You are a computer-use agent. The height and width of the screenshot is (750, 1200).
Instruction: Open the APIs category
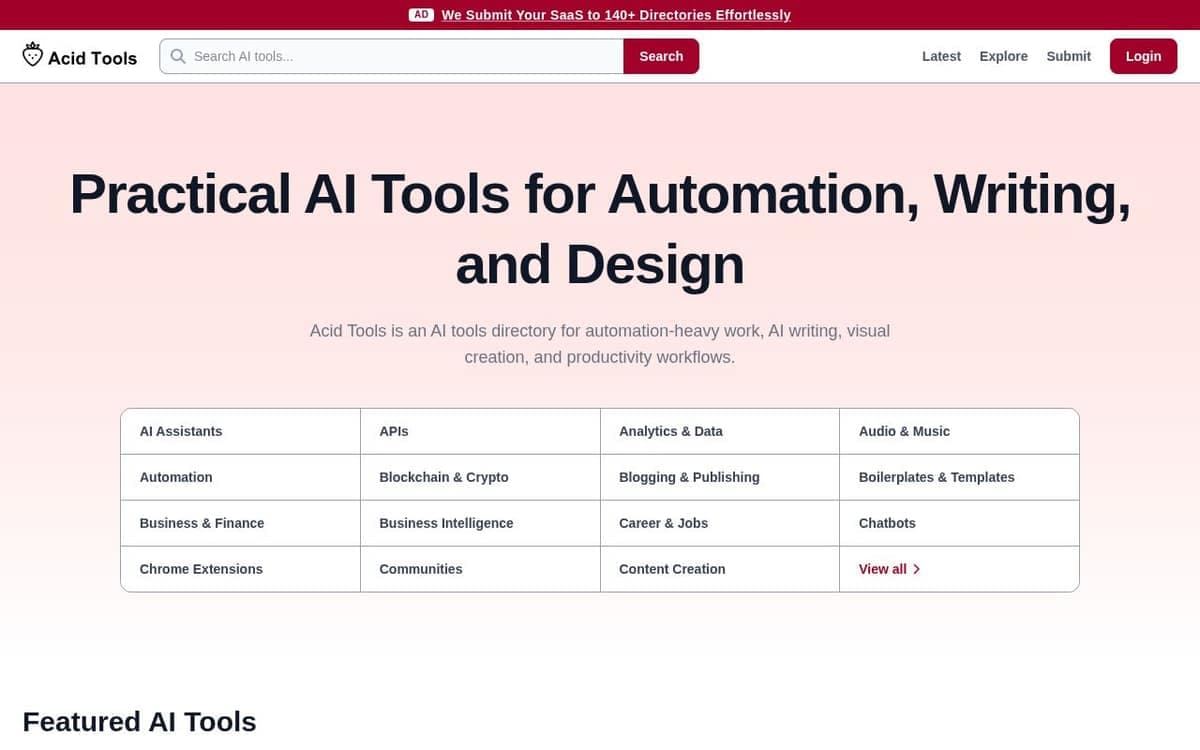pyautogui.click(x=480, y=431)
